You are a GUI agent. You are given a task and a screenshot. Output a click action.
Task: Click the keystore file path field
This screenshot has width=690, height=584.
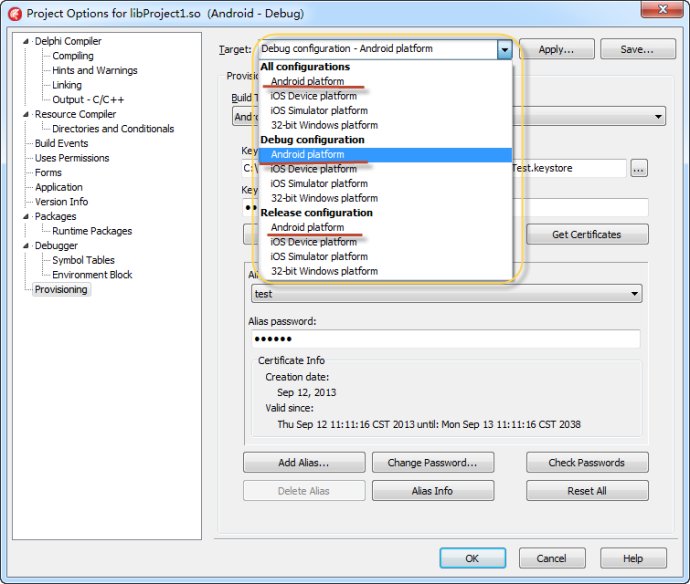[x=569, y=169]
